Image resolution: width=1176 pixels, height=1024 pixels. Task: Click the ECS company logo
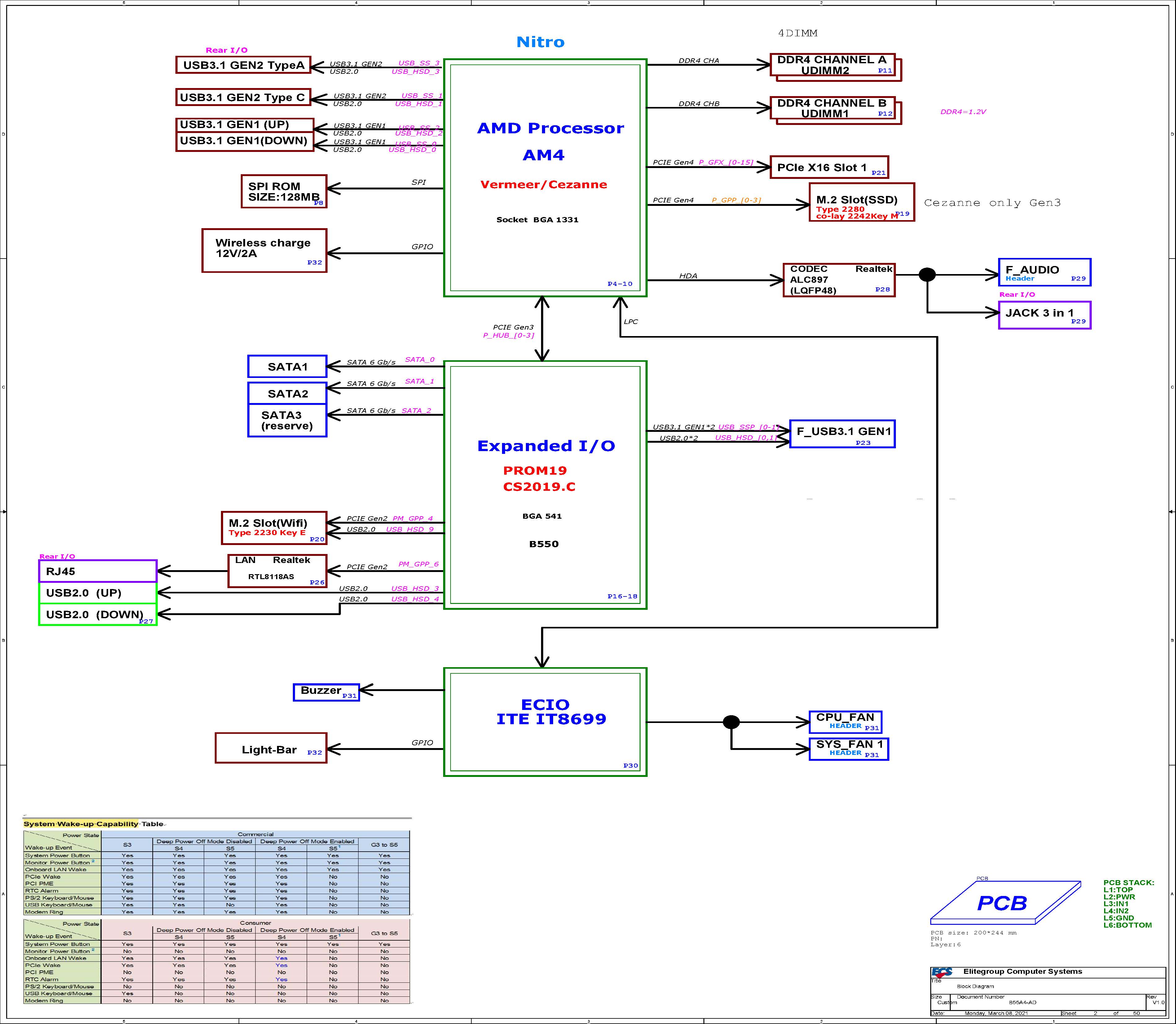pos(942,972)
